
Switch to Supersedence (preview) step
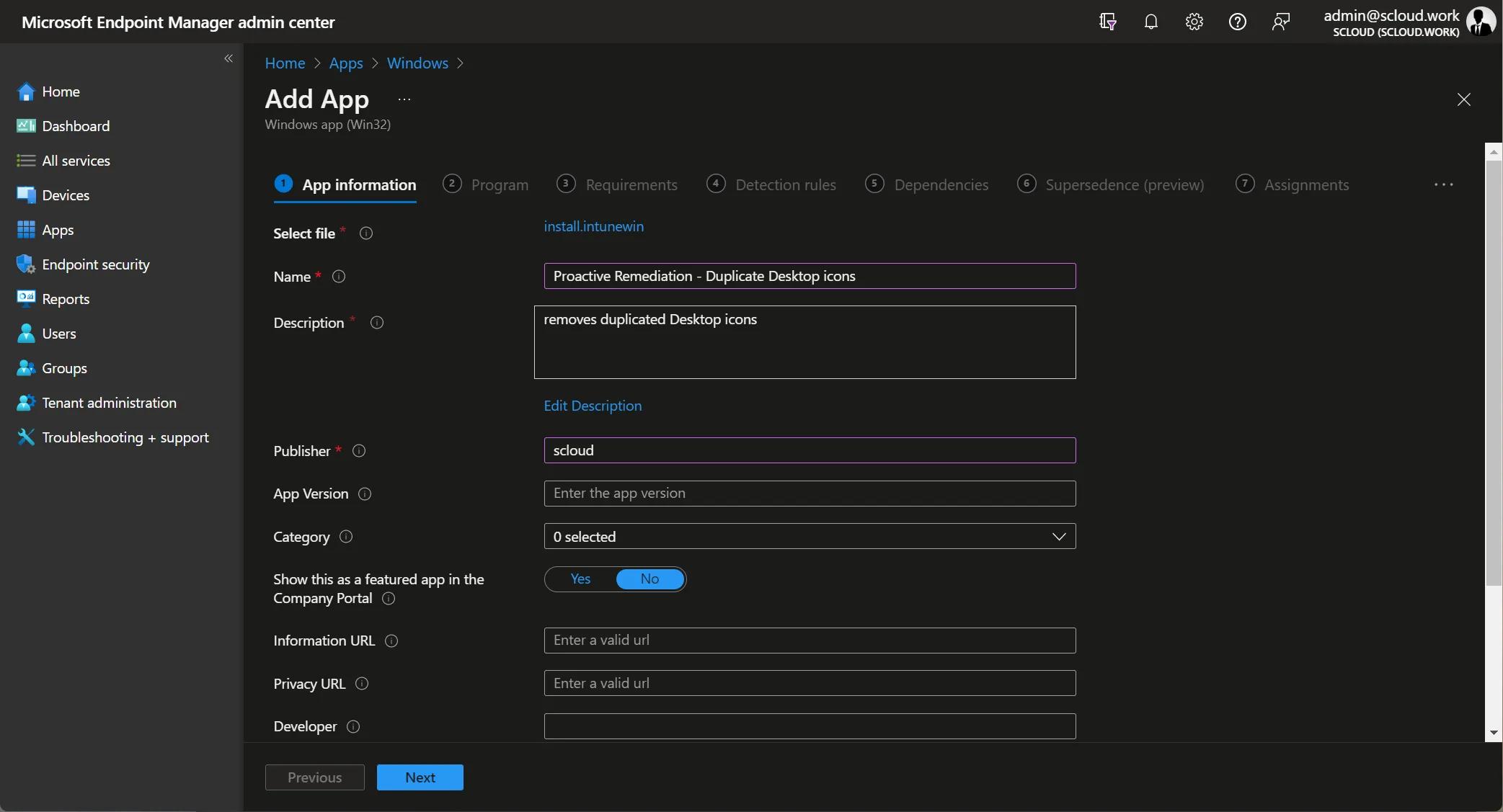pos(1111,185)
